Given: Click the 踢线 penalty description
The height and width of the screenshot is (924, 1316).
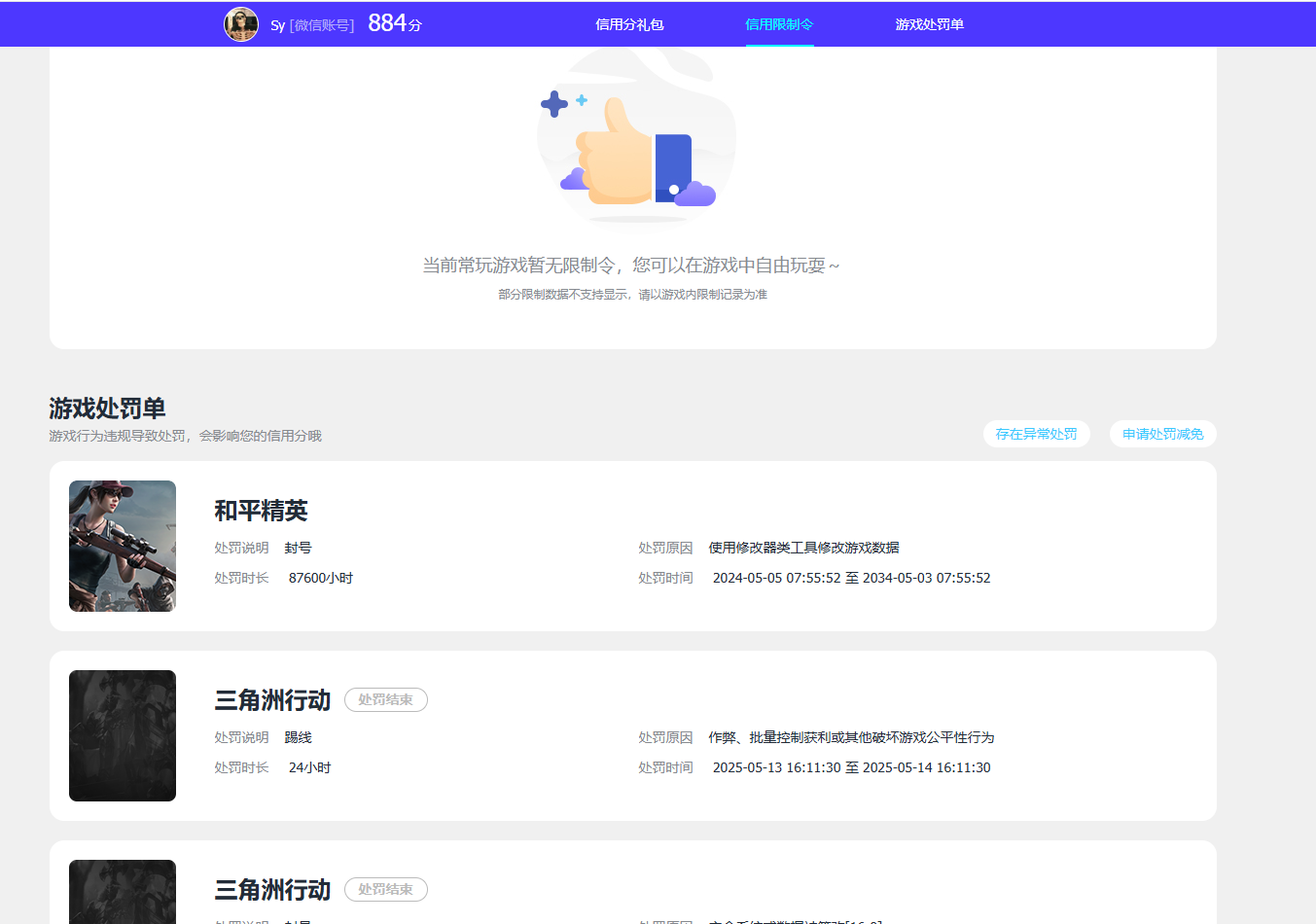Looking at the screenshot, I should pos(298,737).
